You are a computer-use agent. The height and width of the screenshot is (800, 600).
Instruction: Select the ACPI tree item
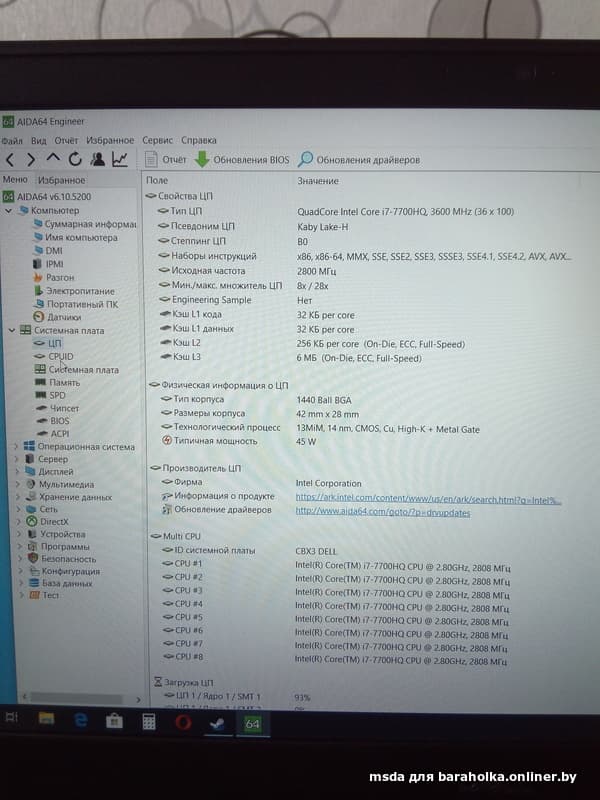53,434
